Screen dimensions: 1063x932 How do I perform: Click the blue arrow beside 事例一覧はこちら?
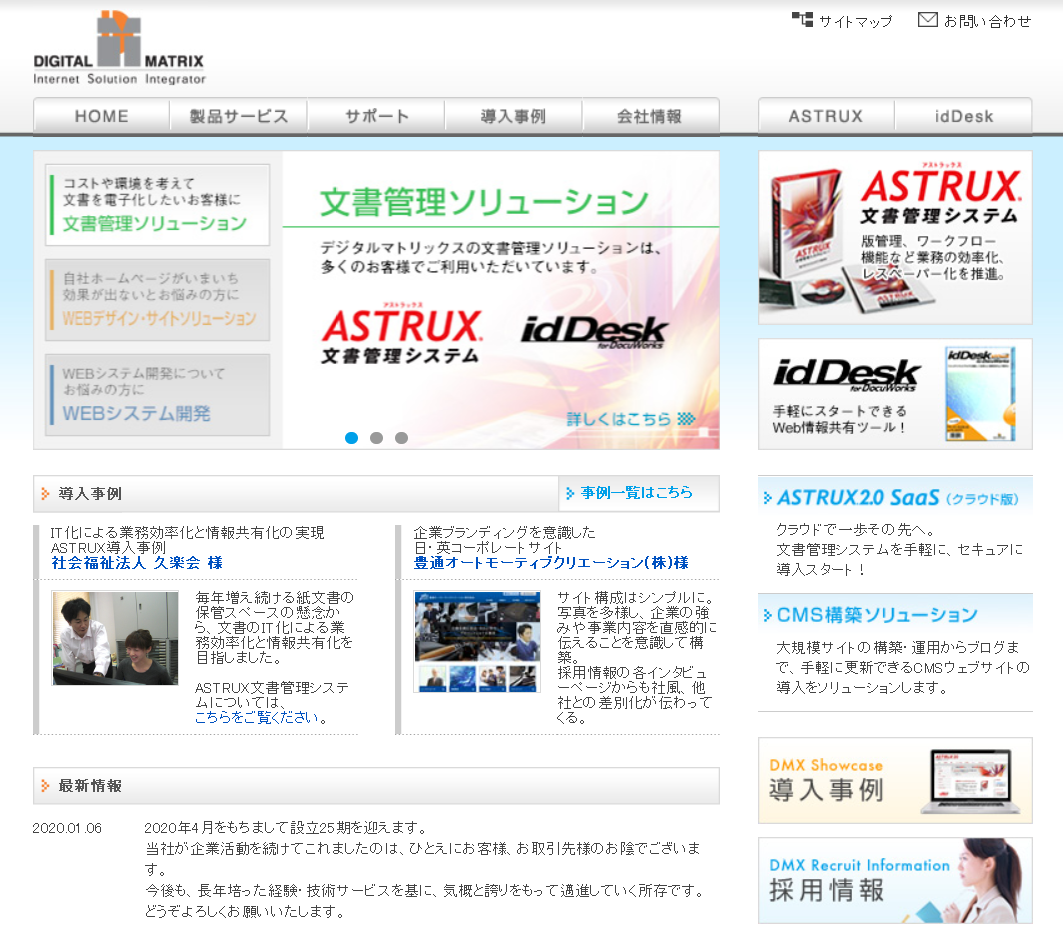pos(570,493)
